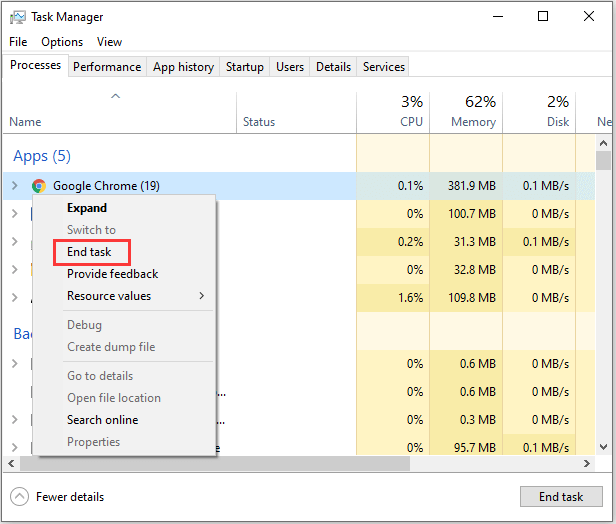Screen dimensions: 616x524
Task: Click the 31.3 MB memory cell
Action: pos(466,242)
